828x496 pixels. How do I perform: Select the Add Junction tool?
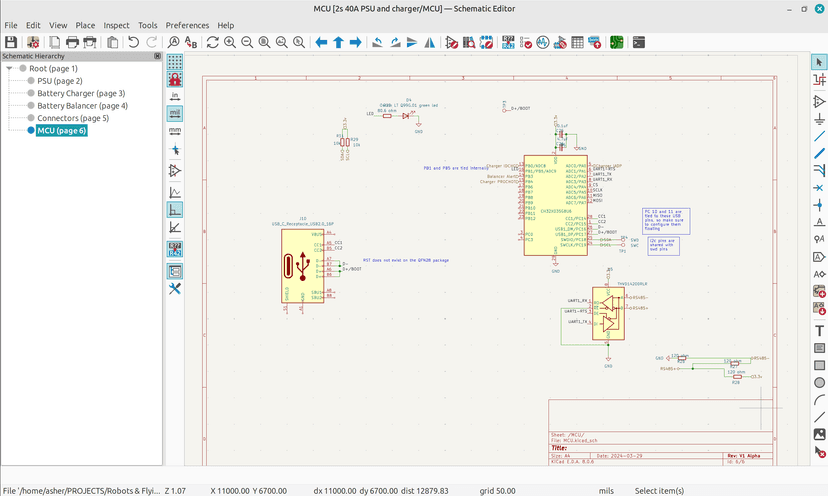pos(819,203)
